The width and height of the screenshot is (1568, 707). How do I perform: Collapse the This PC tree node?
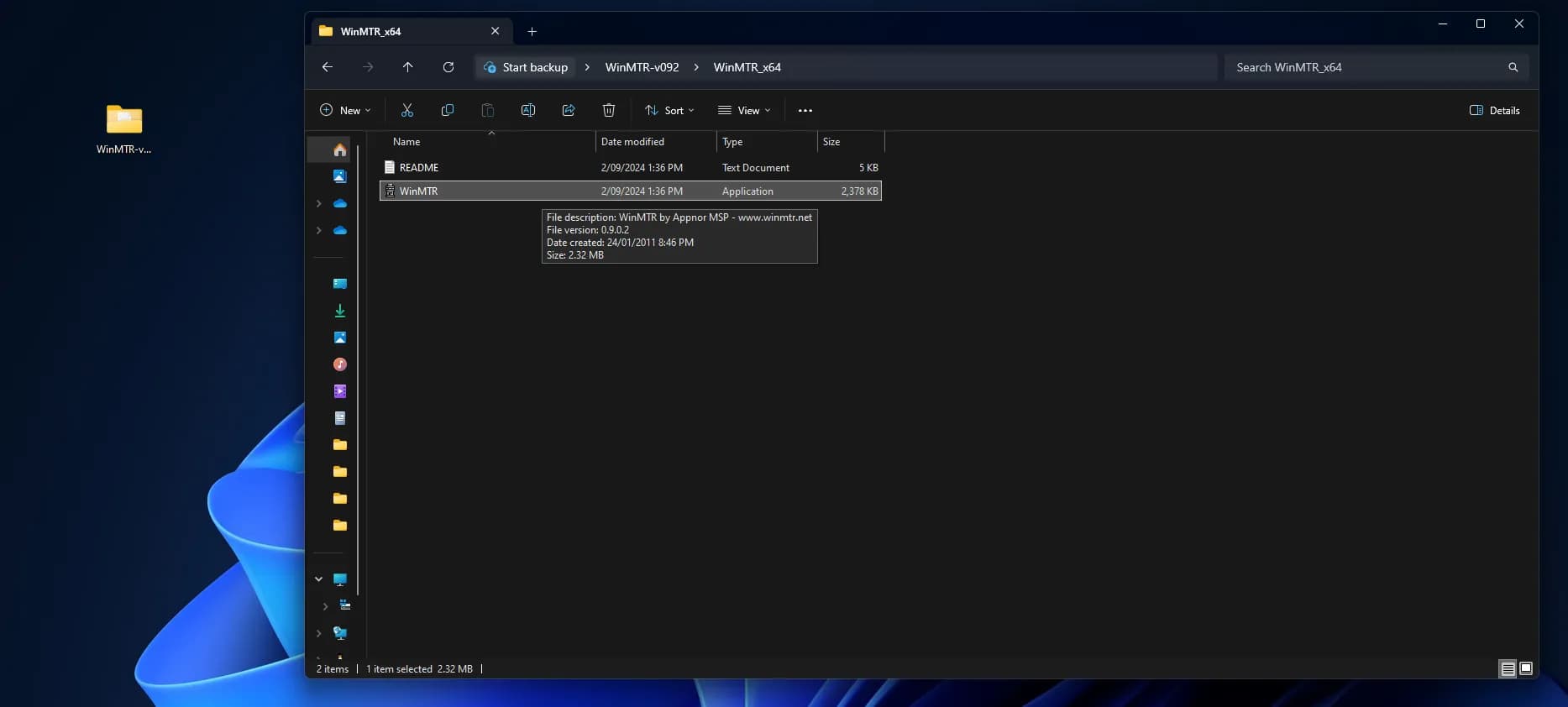pos(318,579)
